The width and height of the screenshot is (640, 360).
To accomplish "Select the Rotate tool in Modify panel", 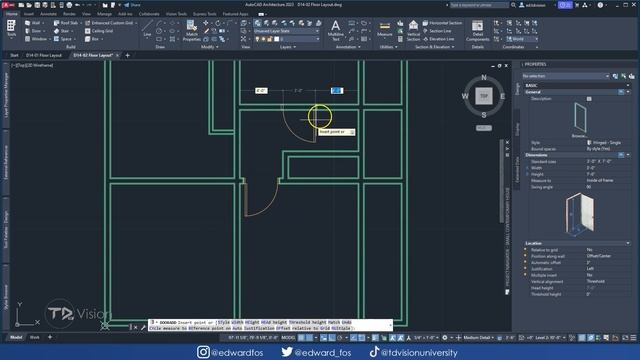I will click(x=218, y=23).
